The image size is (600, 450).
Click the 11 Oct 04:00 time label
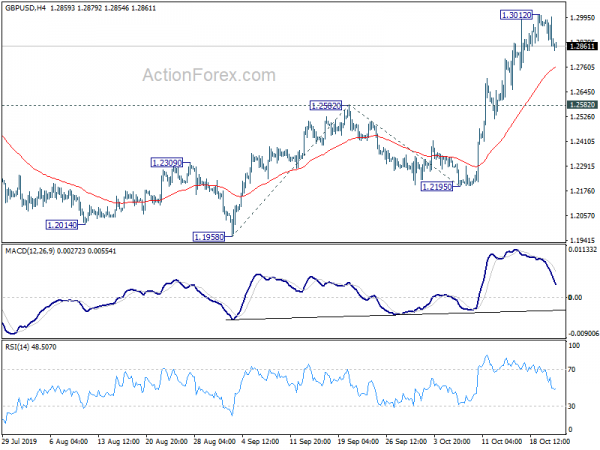click(x=502, y=441)
